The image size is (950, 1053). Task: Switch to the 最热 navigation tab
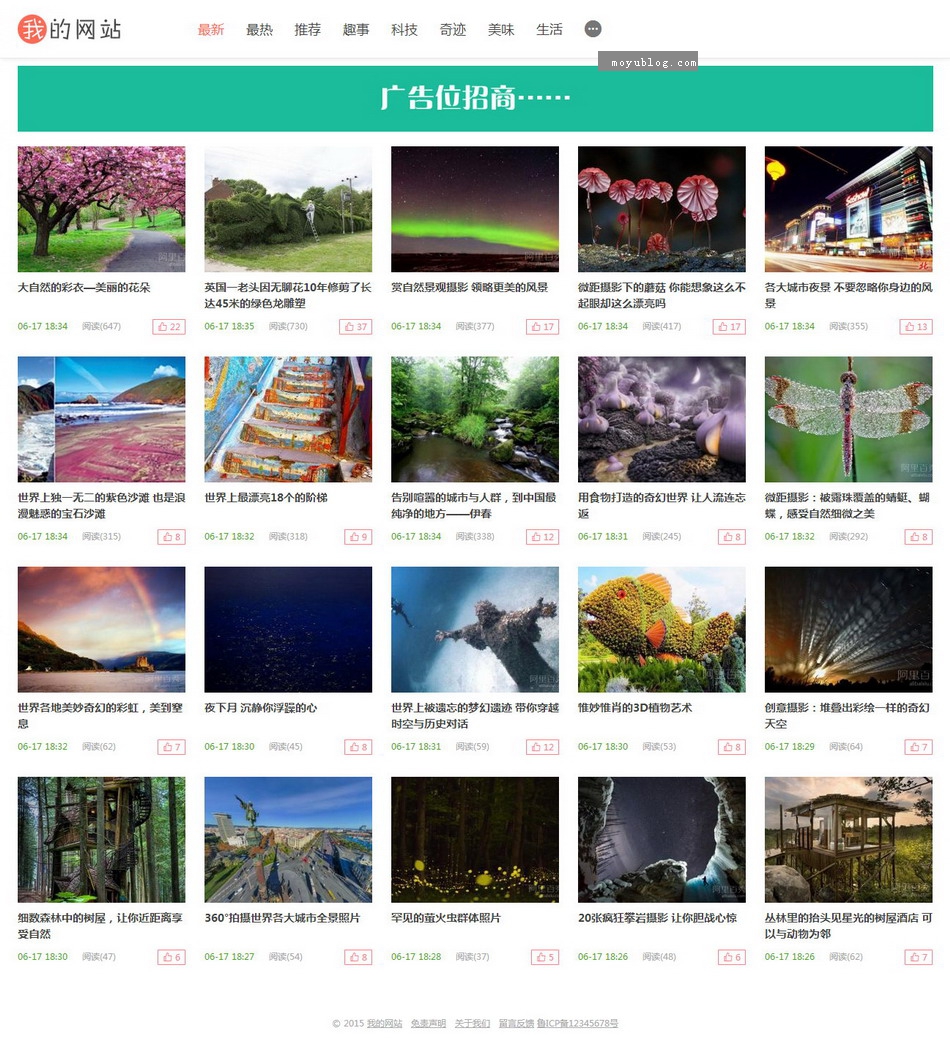point(259,30)
